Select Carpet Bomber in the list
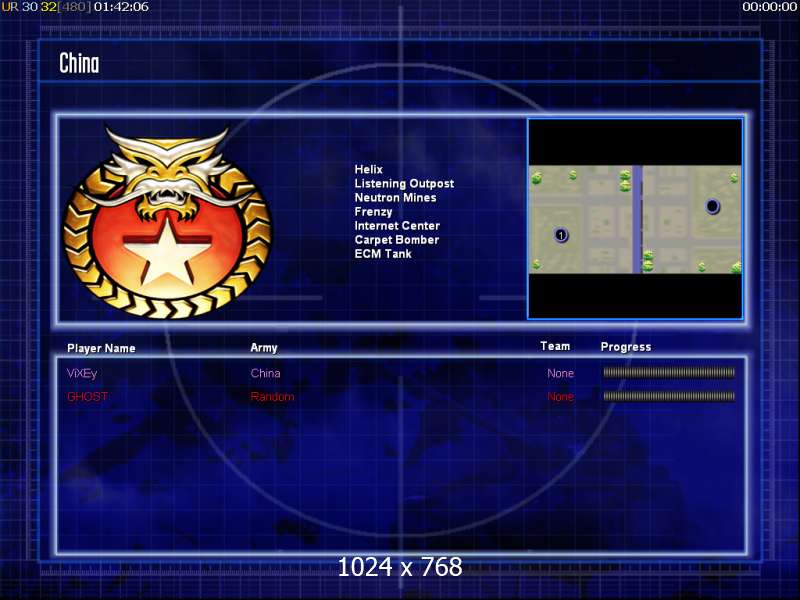 (x=396, y=240)
